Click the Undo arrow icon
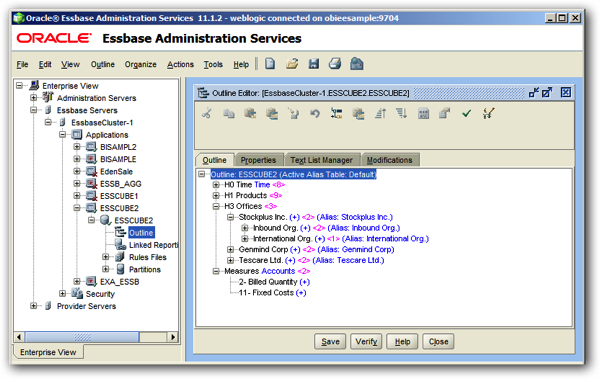The image size is (600, 379). coord(315,114)
